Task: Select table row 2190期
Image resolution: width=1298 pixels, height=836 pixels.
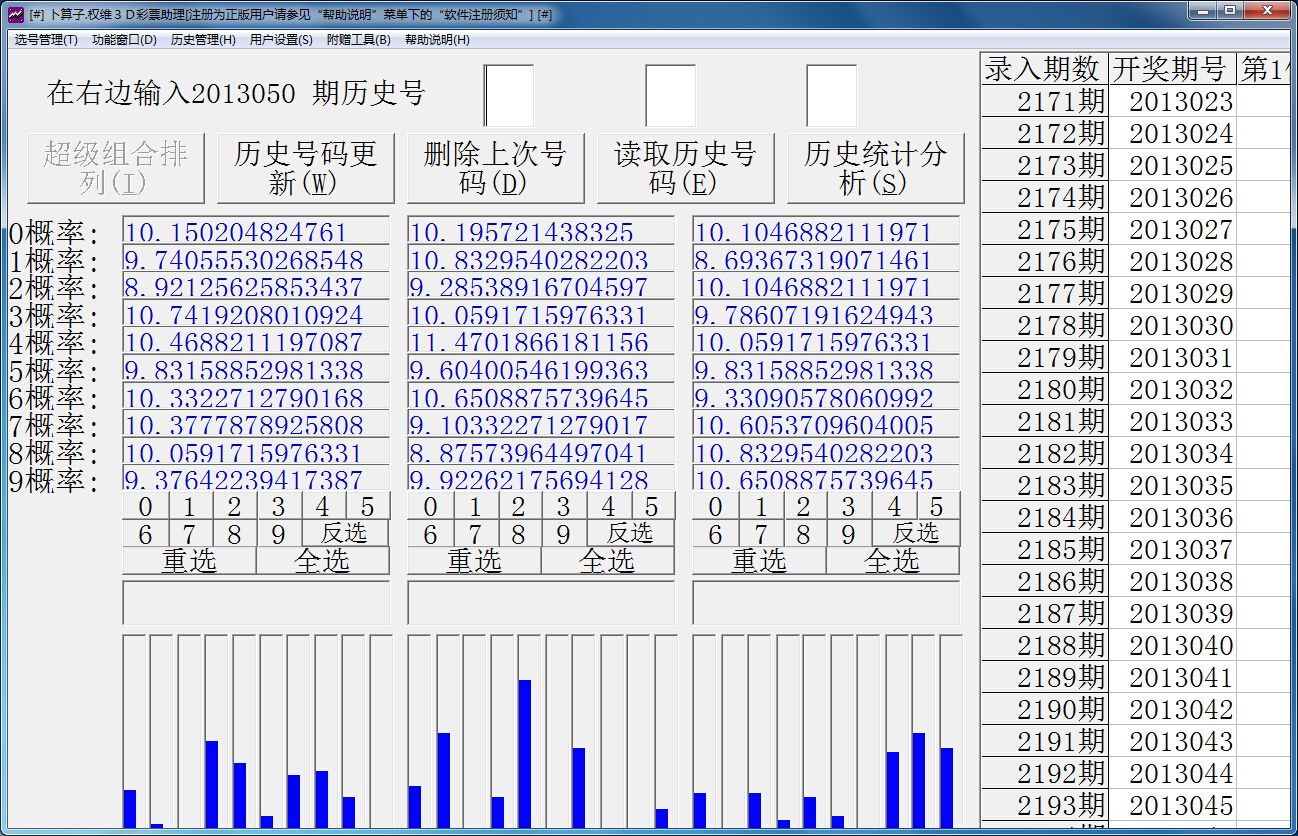Action: coord(1044,710)
